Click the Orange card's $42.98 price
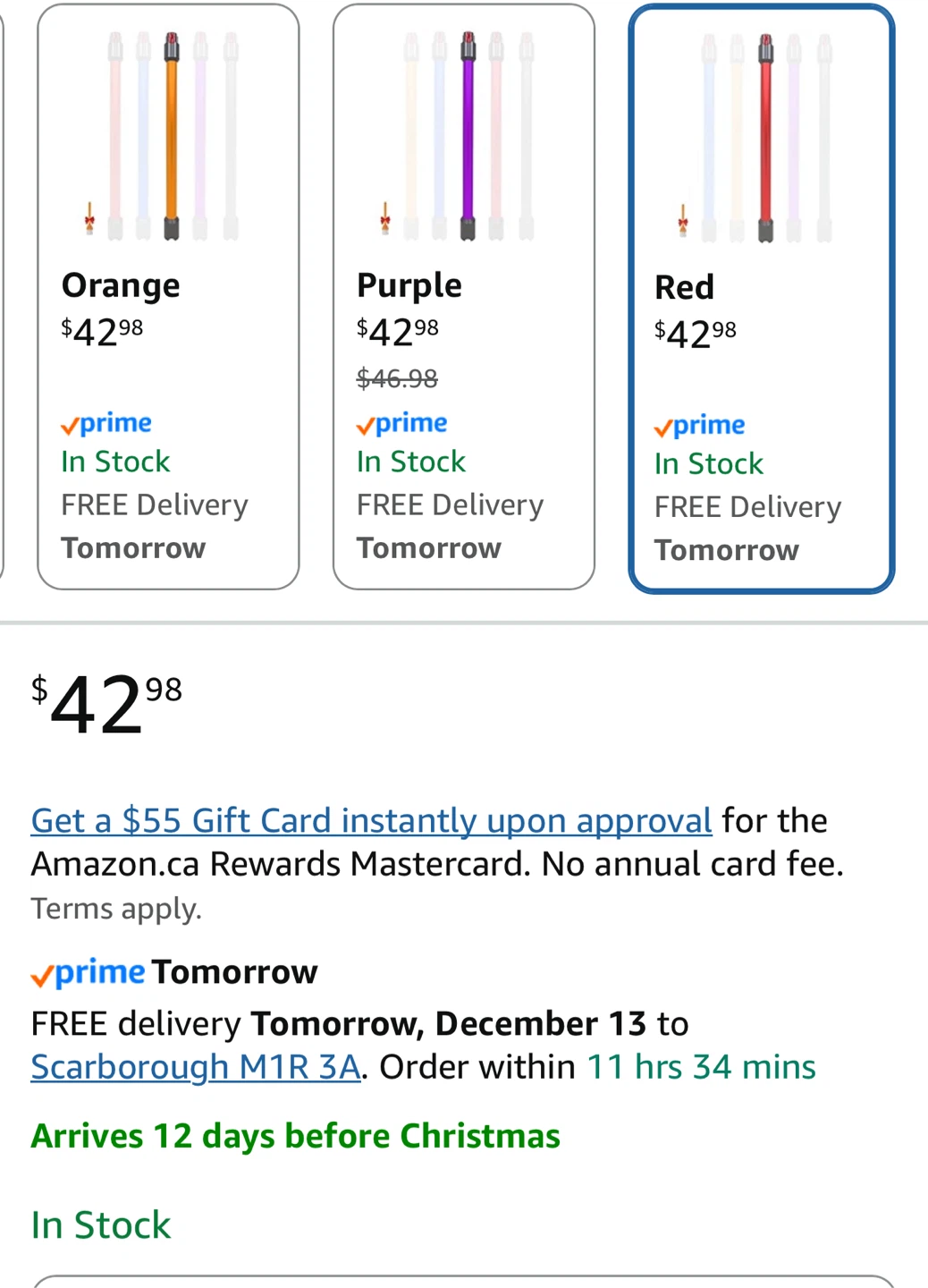Screen dimensions: 928x1288 pyautogui.click(x=102, y=332)
